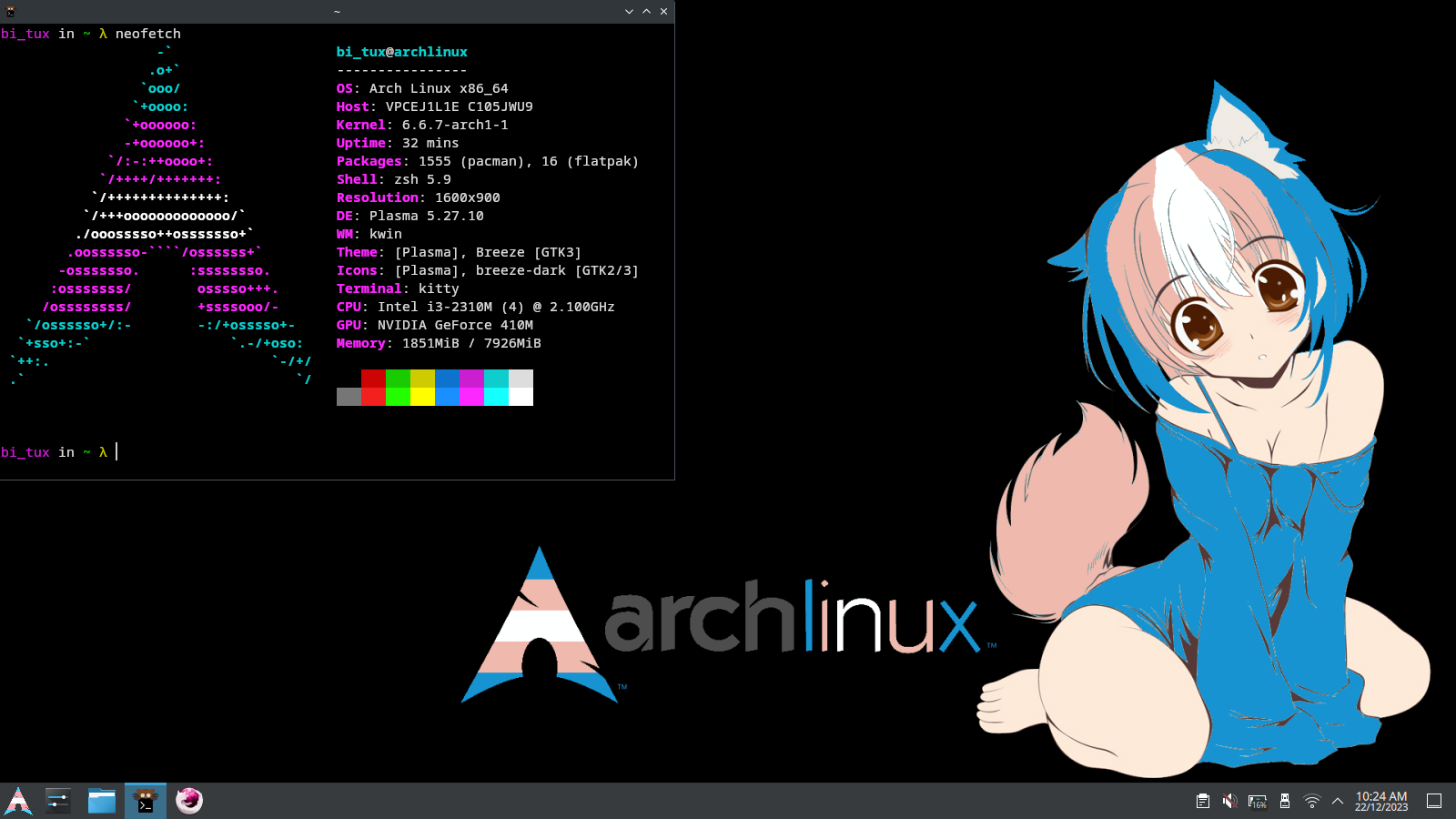Focus the kitty terminal taskbar entry
This screenshot has width=1456, height=819.
(146, 801)
